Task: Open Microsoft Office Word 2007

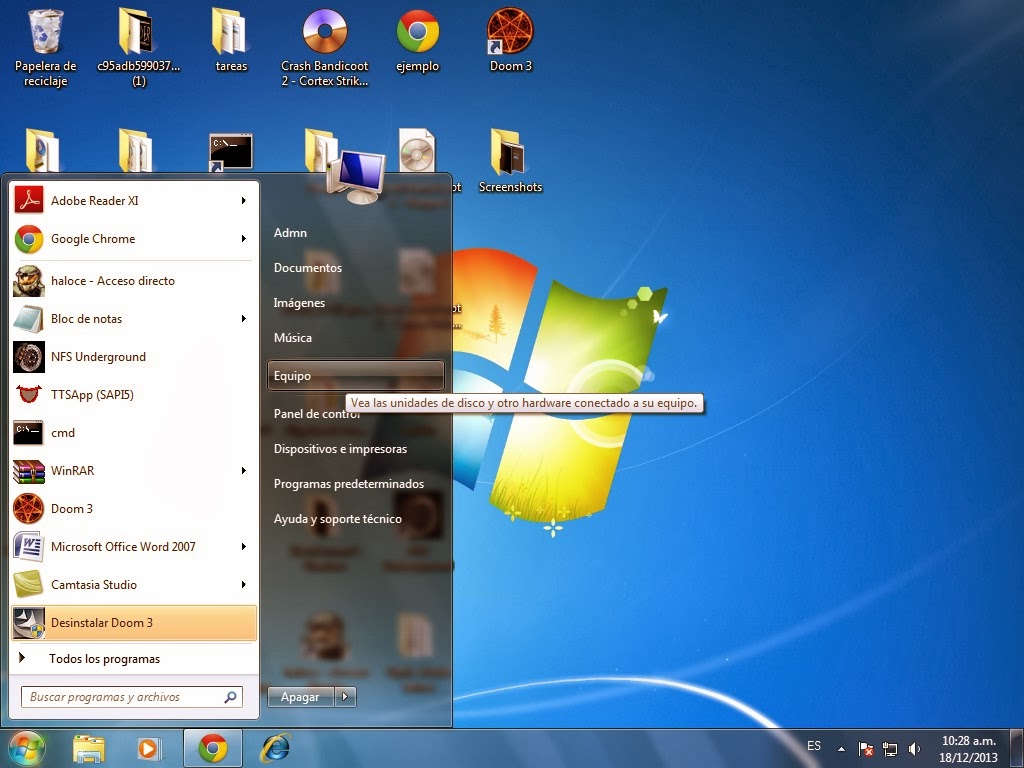Action: tap(134, 547)
